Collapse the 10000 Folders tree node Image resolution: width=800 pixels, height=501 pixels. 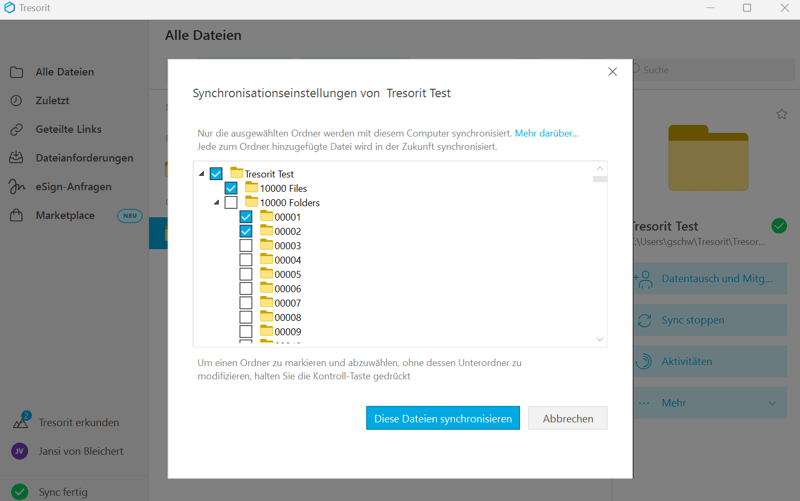point(217,203)
